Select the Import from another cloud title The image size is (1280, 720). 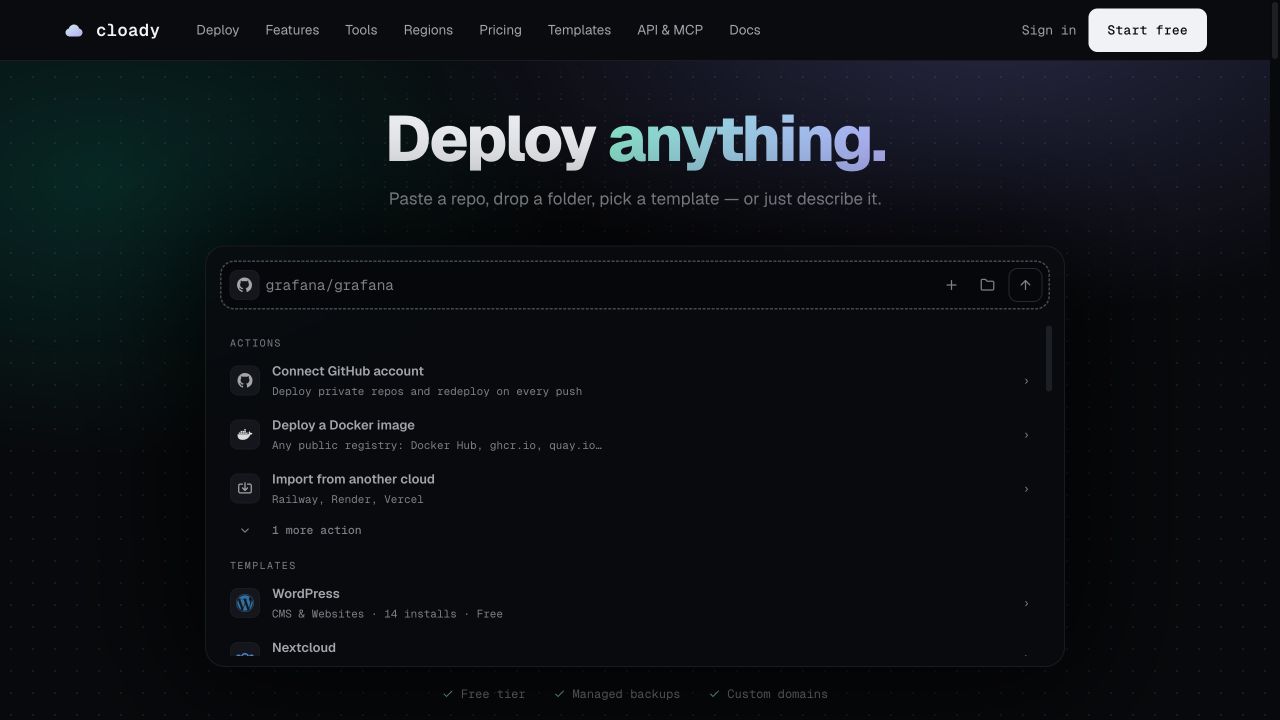353,479
